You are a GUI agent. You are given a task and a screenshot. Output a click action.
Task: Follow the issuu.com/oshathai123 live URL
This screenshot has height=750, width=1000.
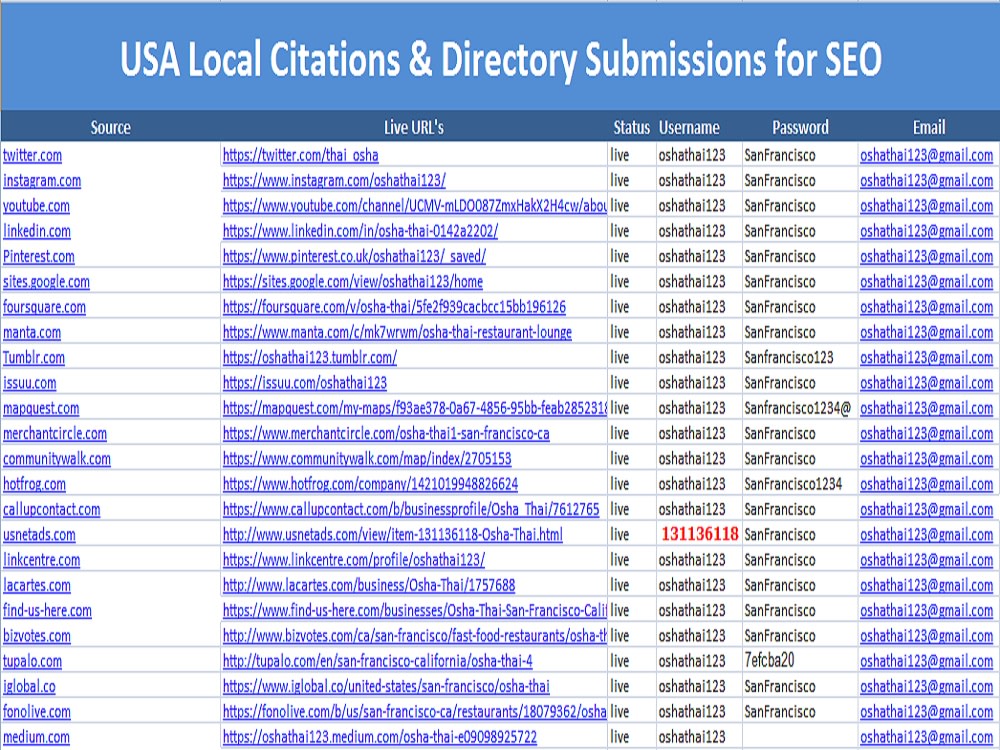pos(305,383)
